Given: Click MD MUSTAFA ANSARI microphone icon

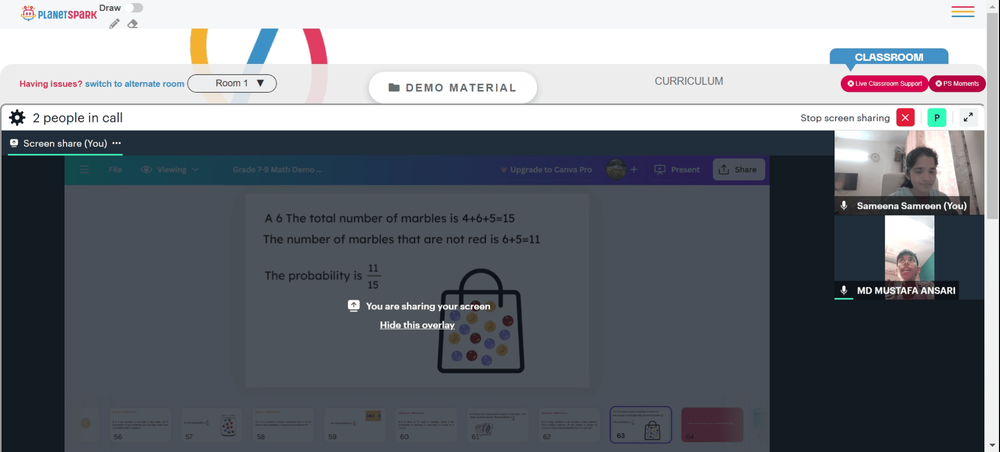Looking at the screenshot, I should click(x=844, y=290).
